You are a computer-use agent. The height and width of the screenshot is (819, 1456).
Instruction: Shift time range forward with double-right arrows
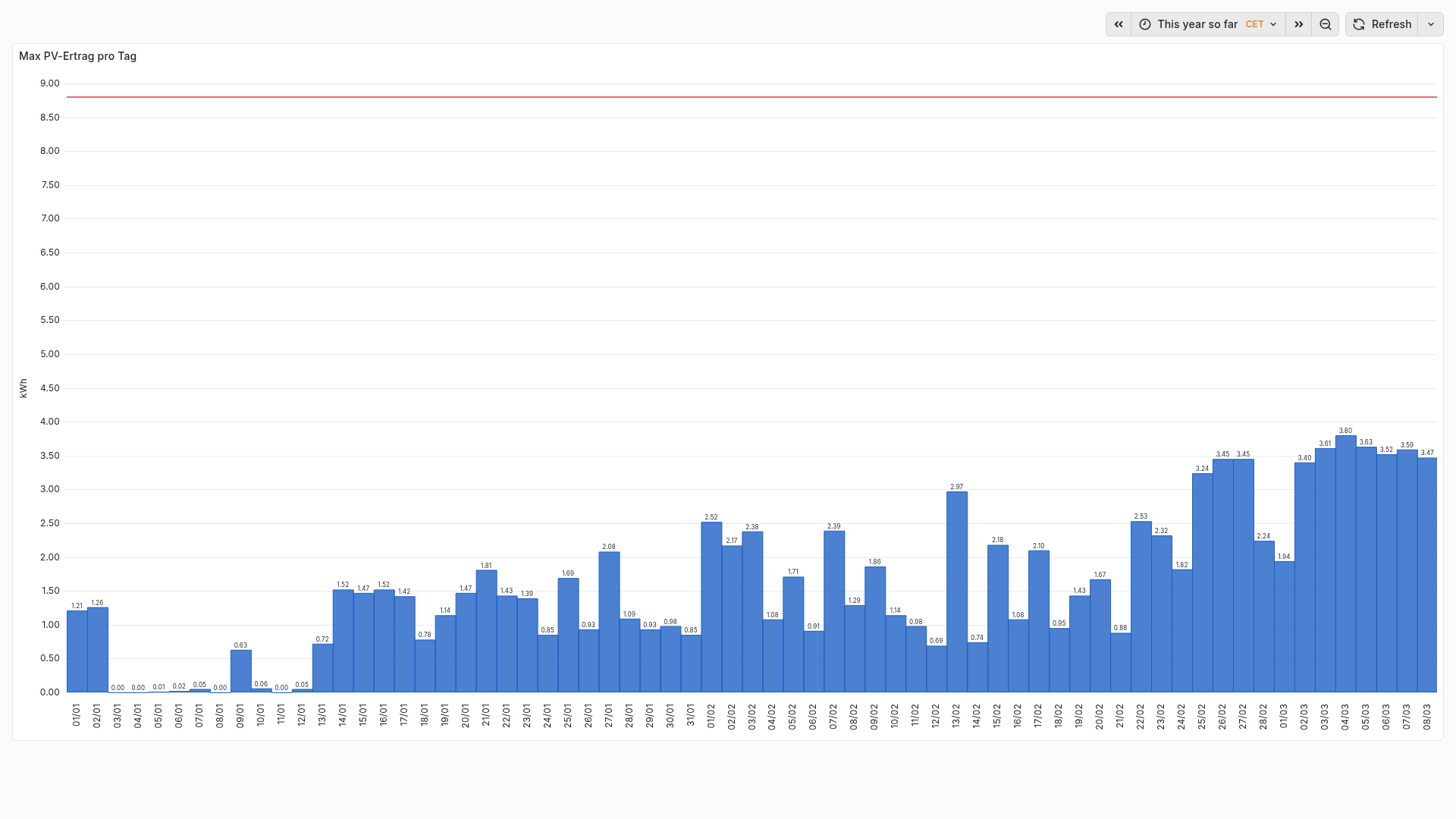point(1298,24)
